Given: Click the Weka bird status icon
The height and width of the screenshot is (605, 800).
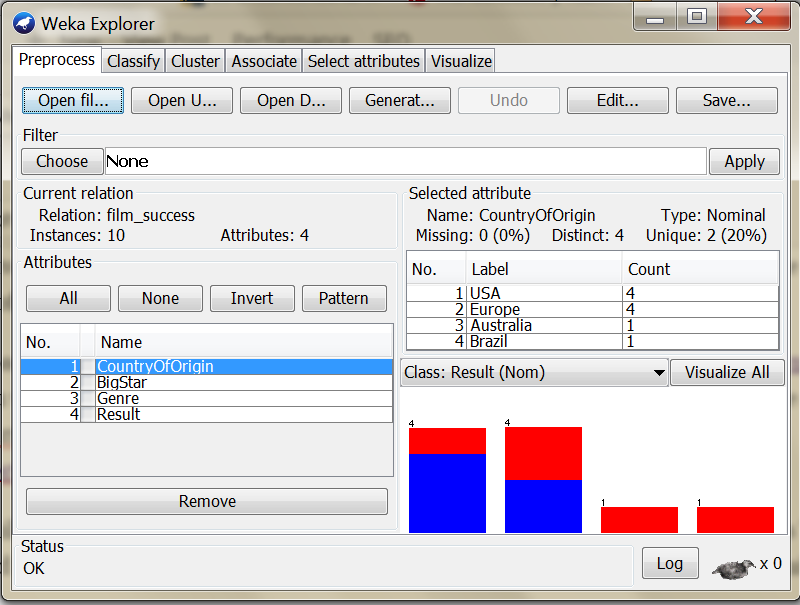Looking at the screenshot, I should pyautogui.click(x=734, y=569).
